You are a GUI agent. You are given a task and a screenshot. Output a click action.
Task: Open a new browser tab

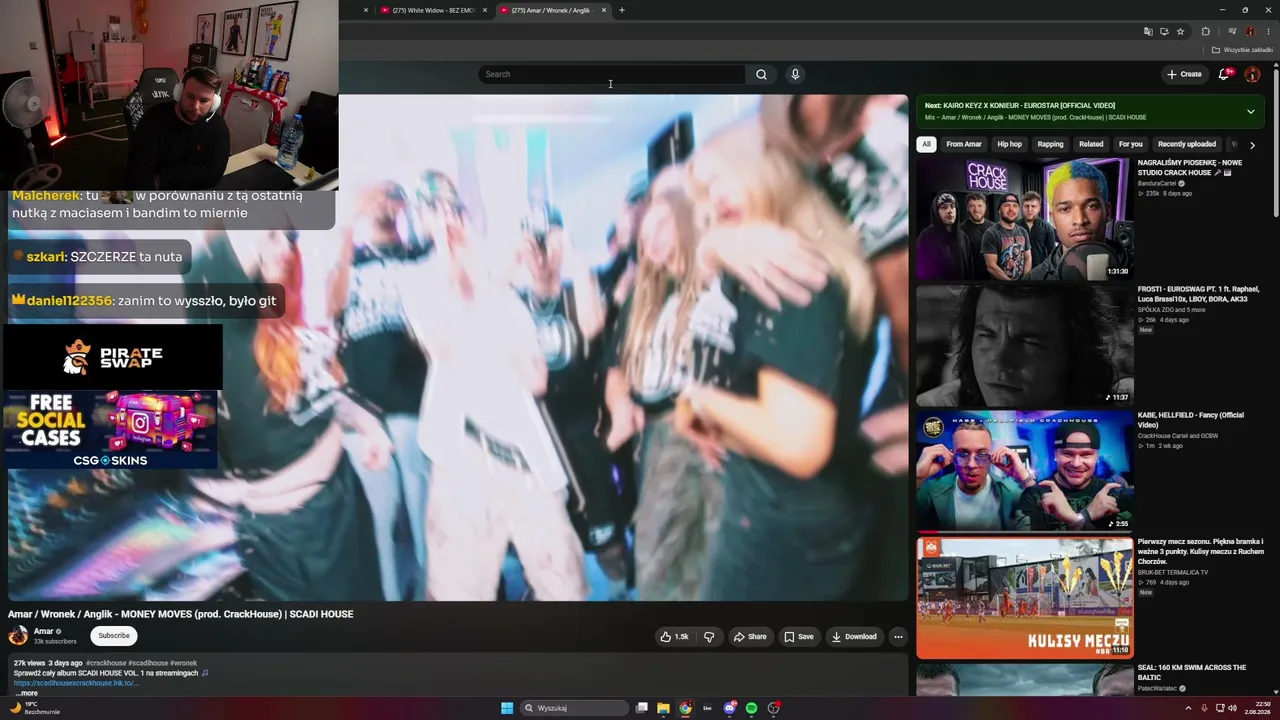(x=622, y=10)
